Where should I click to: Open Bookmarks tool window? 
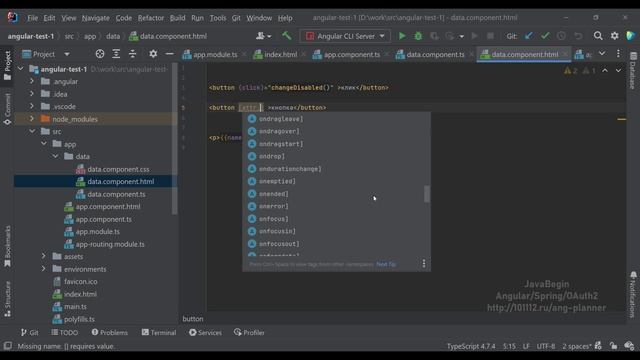[7, 247]
